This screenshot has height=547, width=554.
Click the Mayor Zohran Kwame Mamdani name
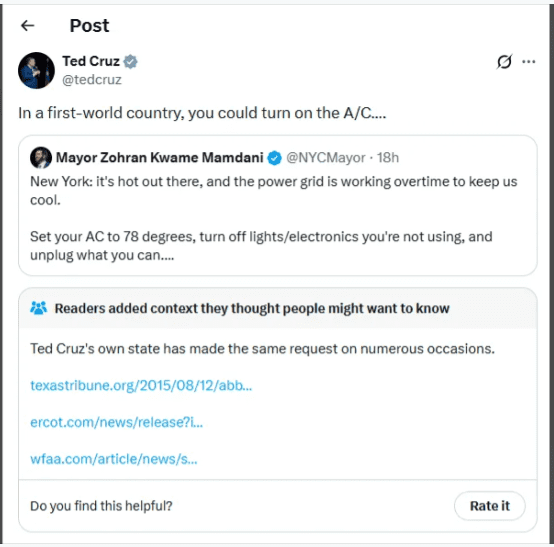[160, 158]
